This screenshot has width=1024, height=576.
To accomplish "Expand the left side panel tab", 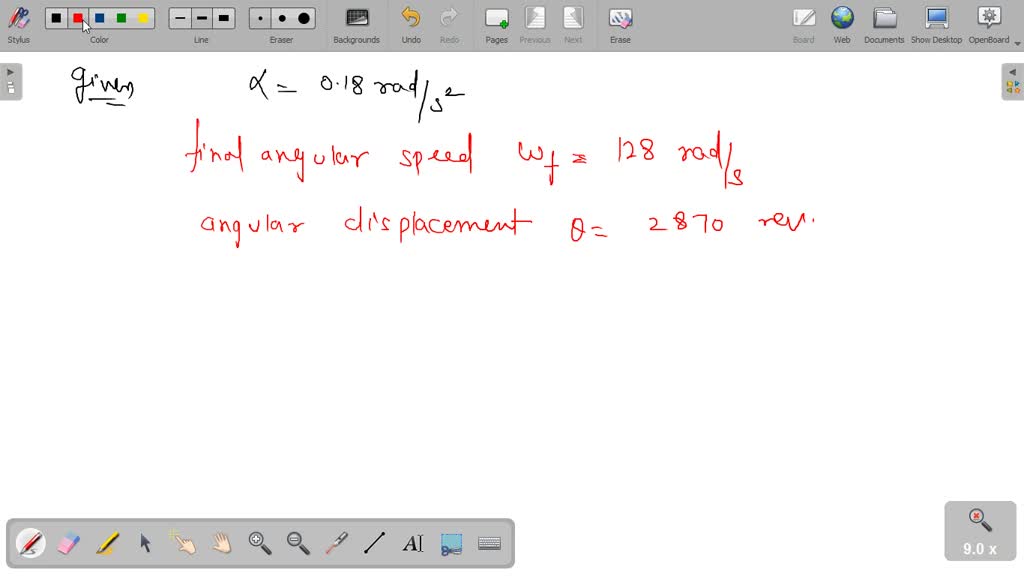I will [x=10, y=82].
